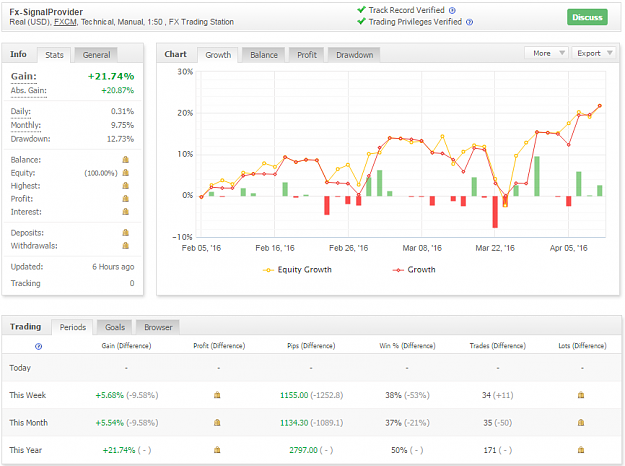Click the Gain (Difference) column header

[x=126, y=346]
